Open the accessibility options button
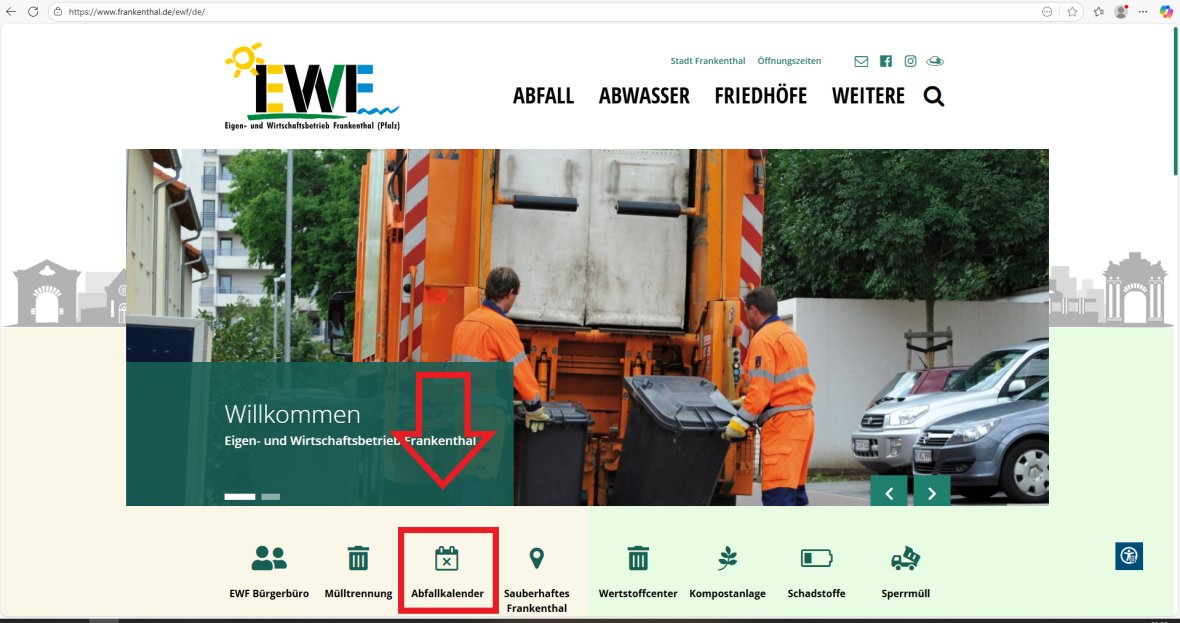Screen dimensions: 1180x623 point(1129,556)
